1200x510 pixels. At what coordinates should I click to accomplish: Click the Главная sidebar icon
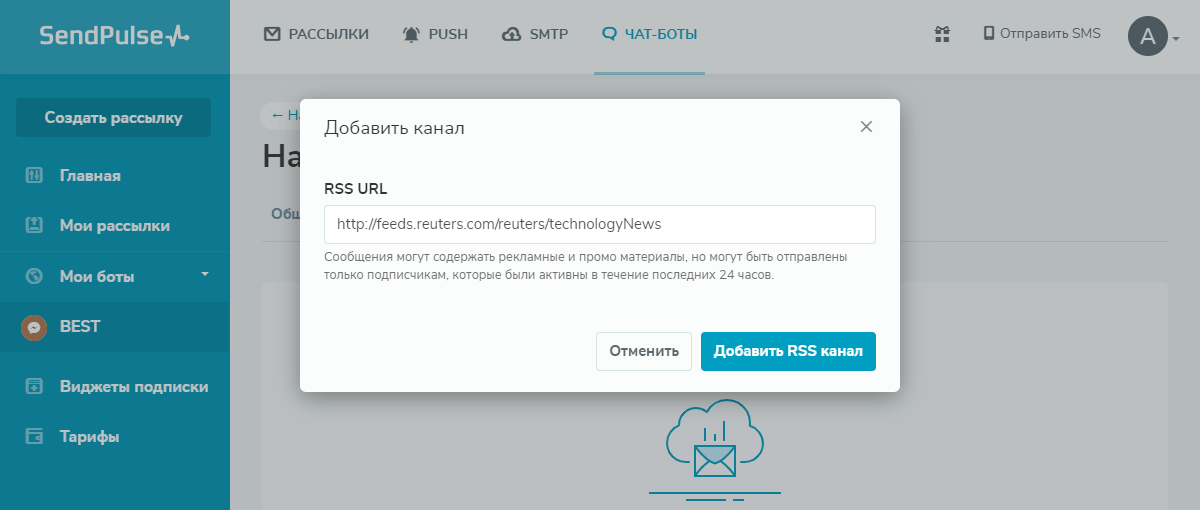tap(34, 176)
